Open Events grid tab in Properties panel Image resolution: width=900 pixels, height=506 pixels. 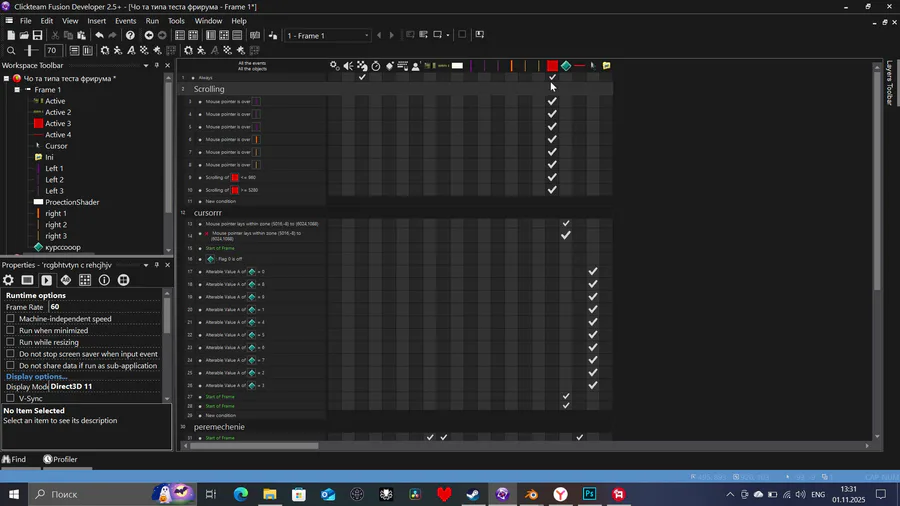coord(85,280)
